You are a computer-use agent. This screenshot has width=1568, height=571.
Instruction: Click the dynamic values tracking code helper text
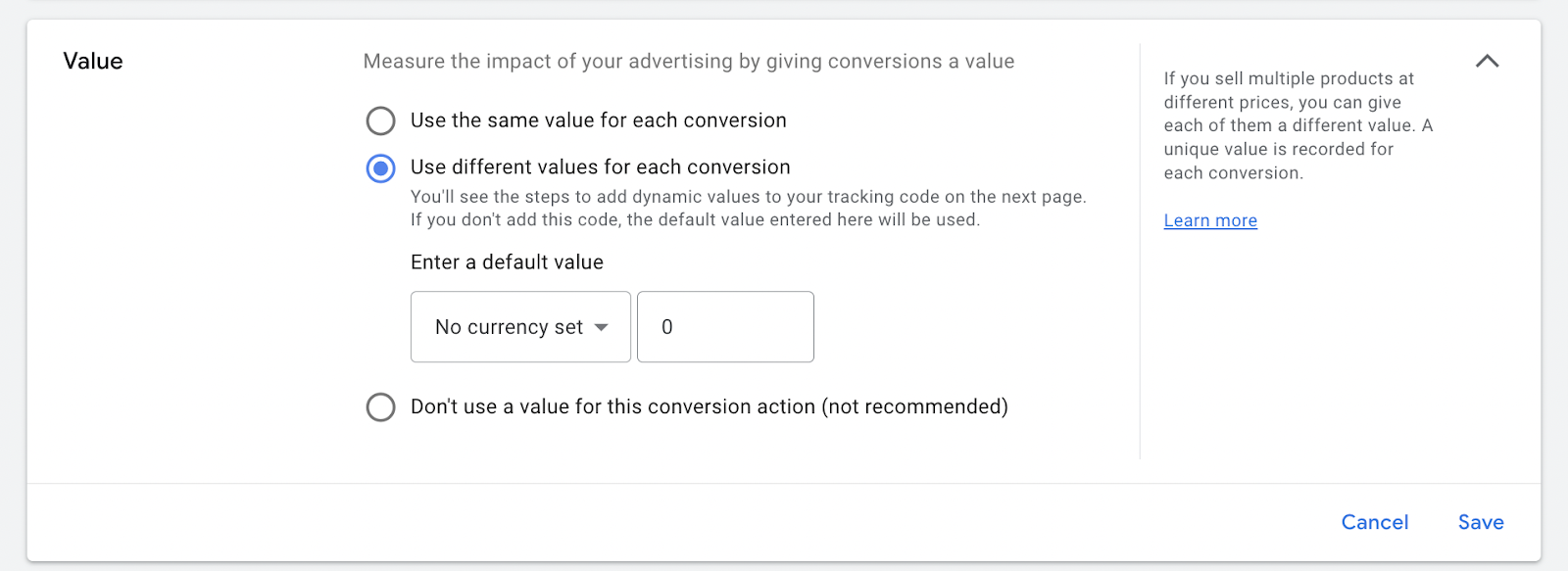pos(748,208)
